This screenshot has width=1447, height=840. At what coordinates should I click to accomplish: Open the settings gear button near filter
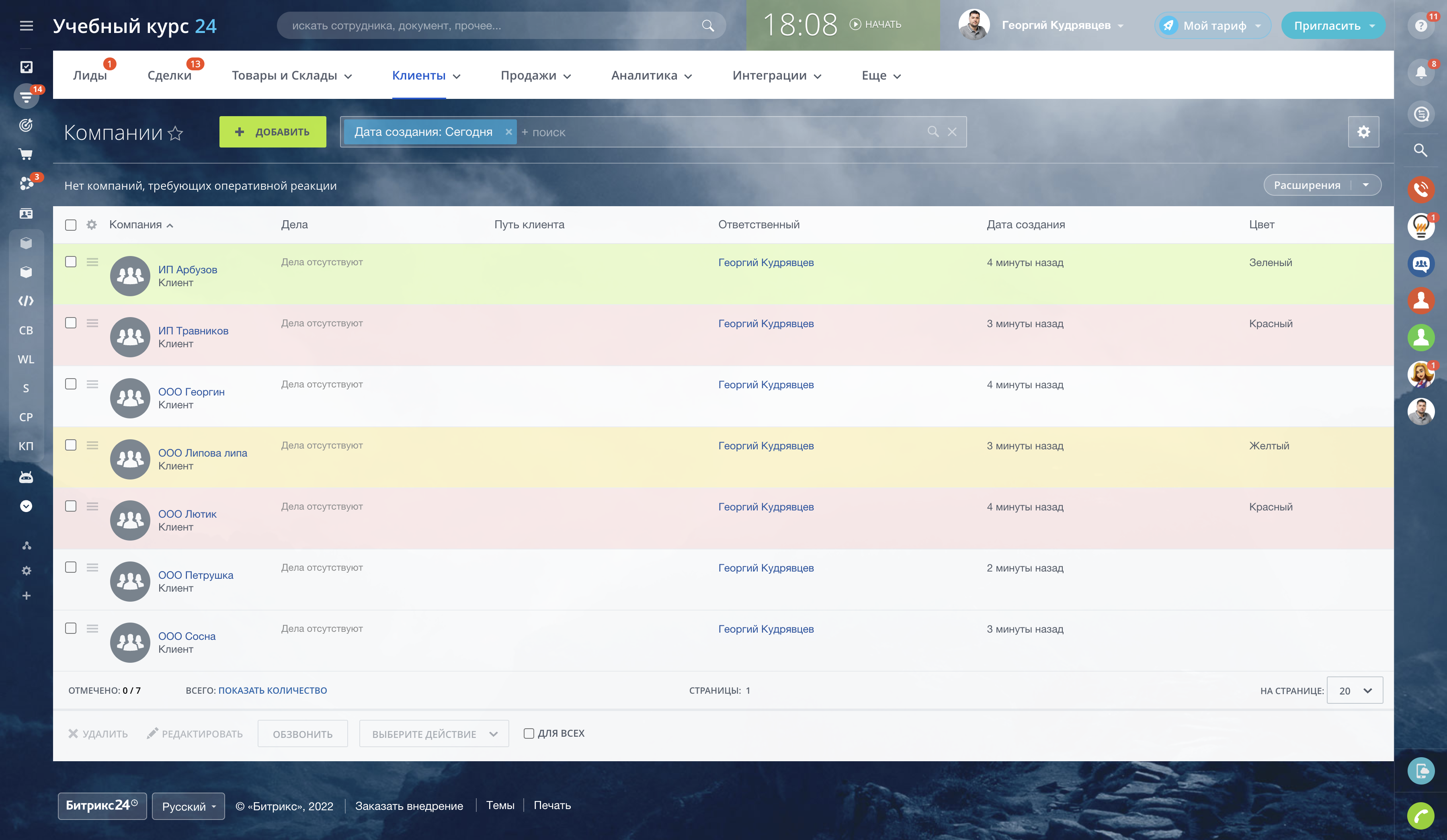pyautogui.click(x=1363, y=132)
